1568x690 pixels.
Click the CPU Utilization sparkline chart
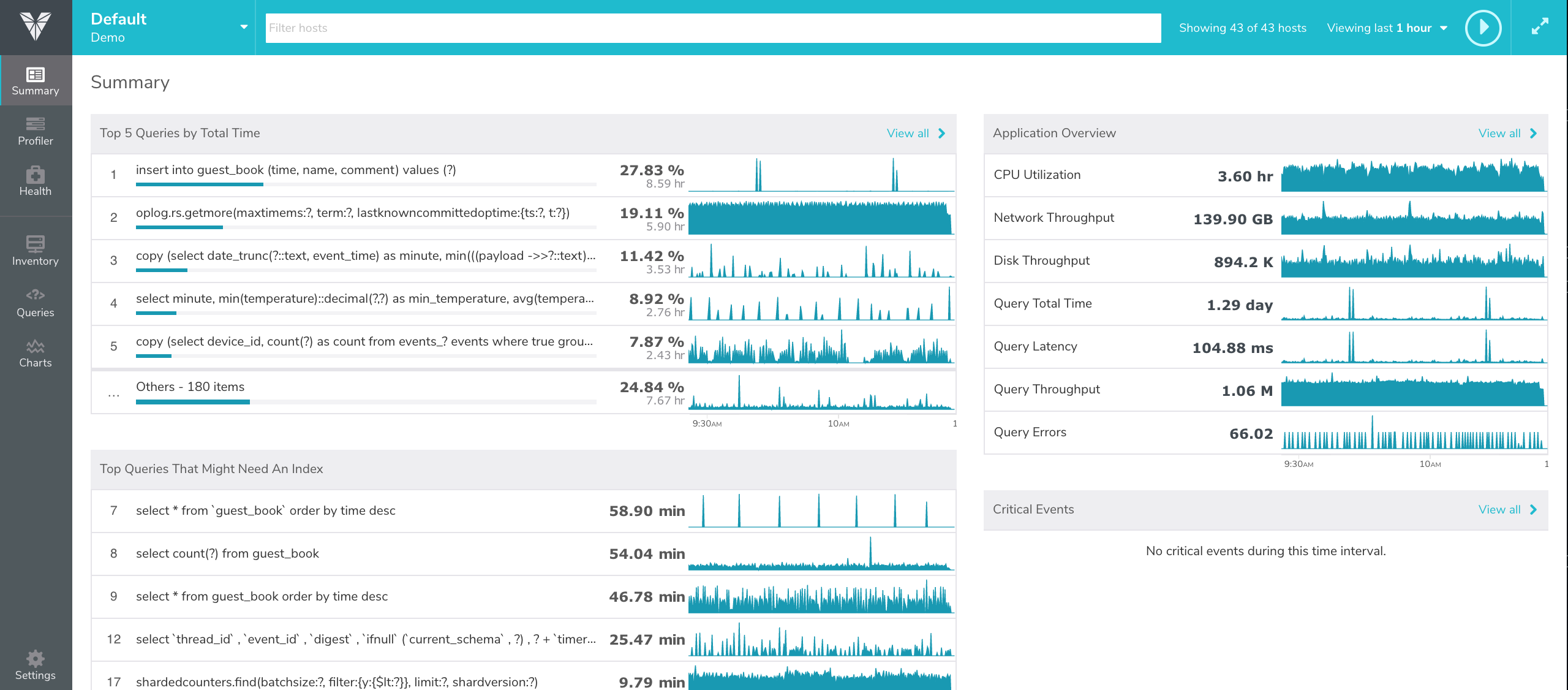pos(1412,175)
